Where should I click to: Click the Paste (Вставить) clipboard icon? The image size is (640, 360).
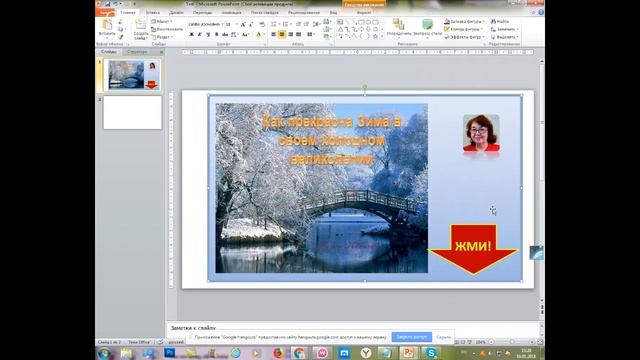click(x=107, y=25)
